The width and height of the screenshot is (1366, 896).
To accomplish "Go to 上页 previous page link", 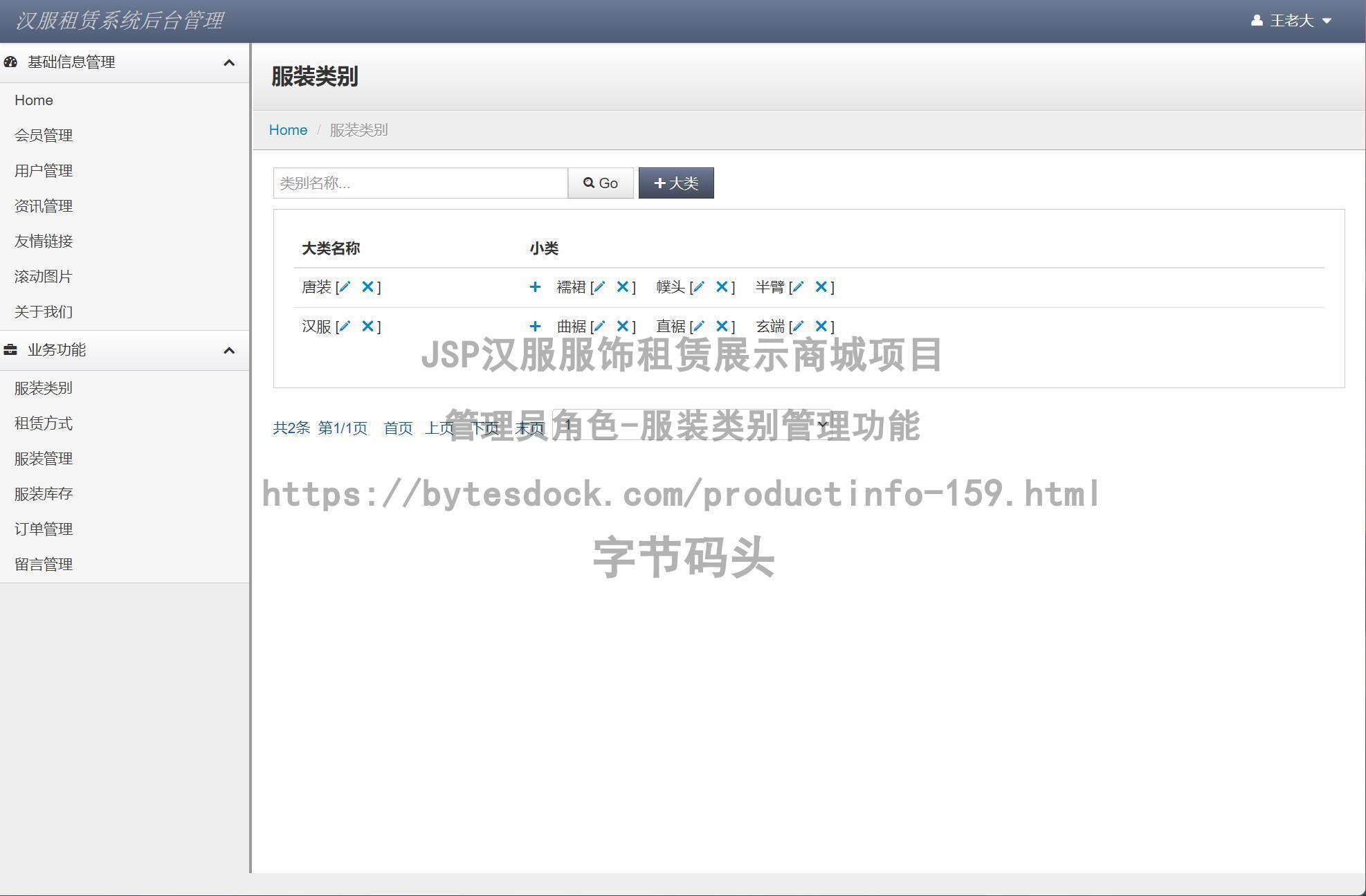I will (x=439, y=428).
